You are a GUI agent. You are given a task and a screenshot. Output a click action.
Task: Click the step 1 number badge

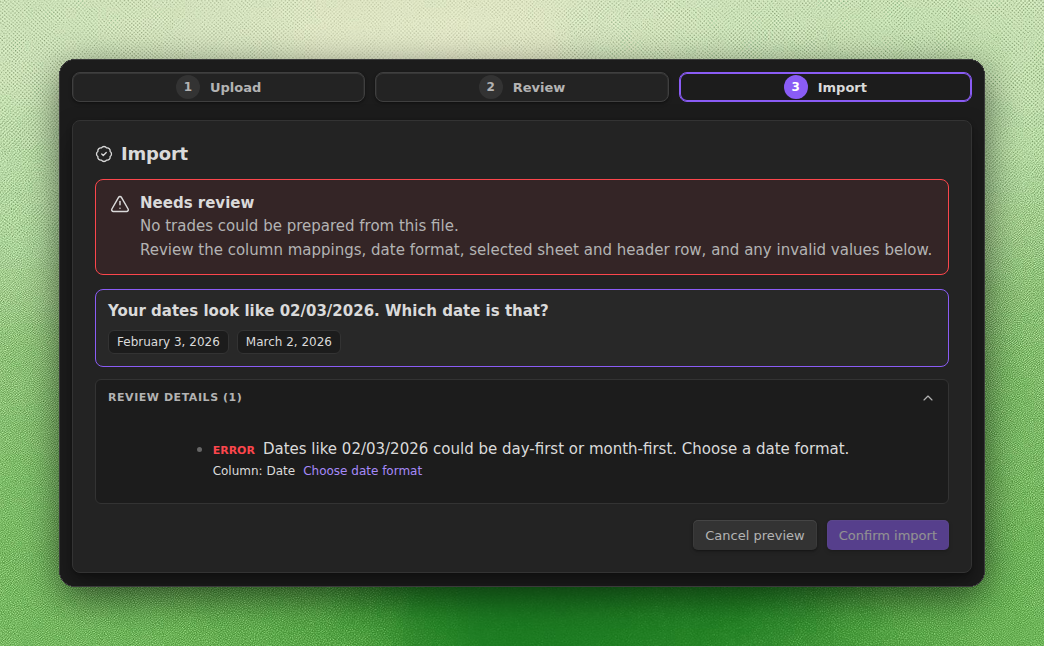click(188, 87)
